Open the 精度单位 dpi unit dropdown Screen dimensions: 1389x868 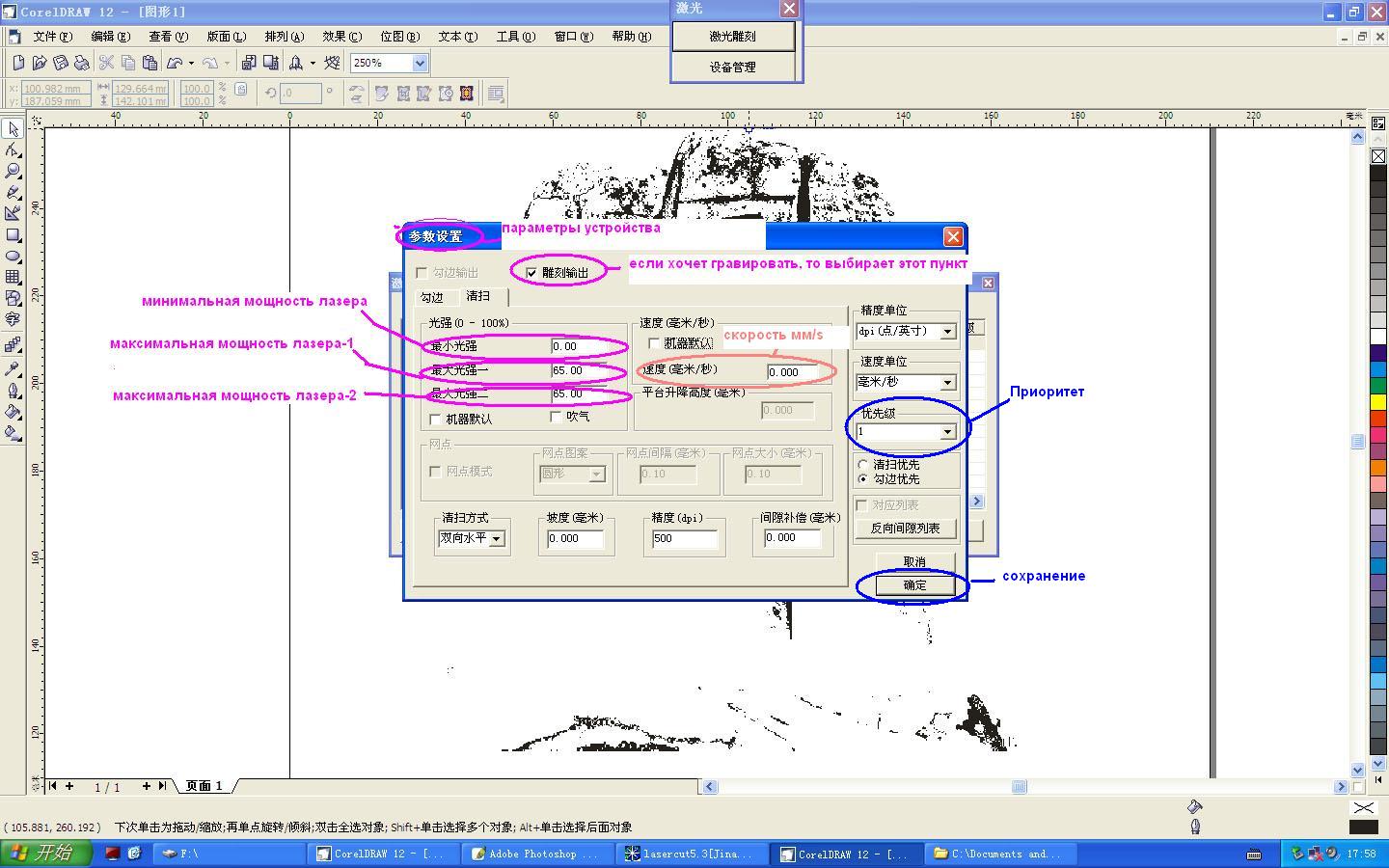pyautogui.click(x=947, y=332)
